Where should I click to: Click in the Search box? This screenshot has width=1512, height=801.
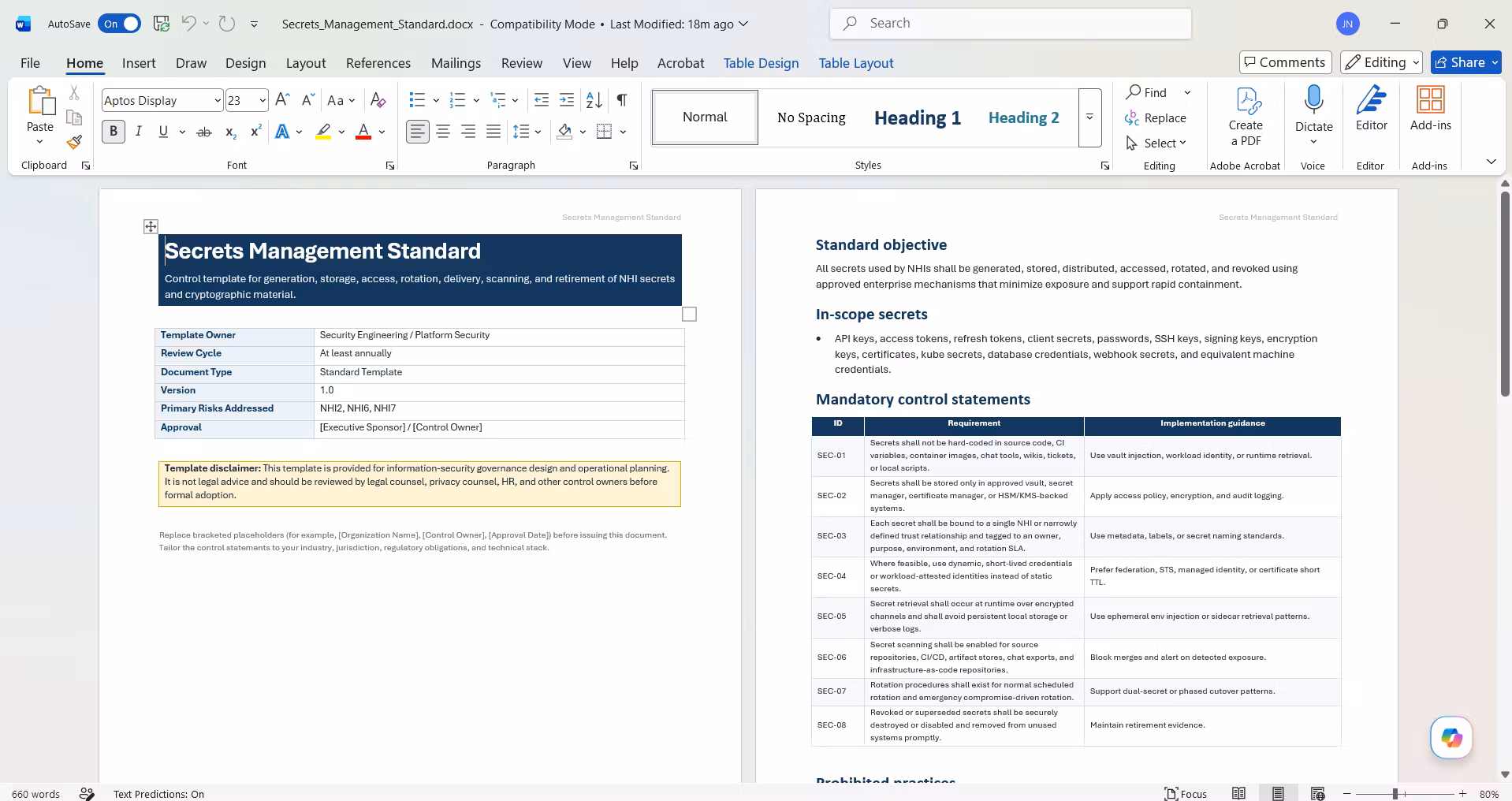[x=1011, y=24]
